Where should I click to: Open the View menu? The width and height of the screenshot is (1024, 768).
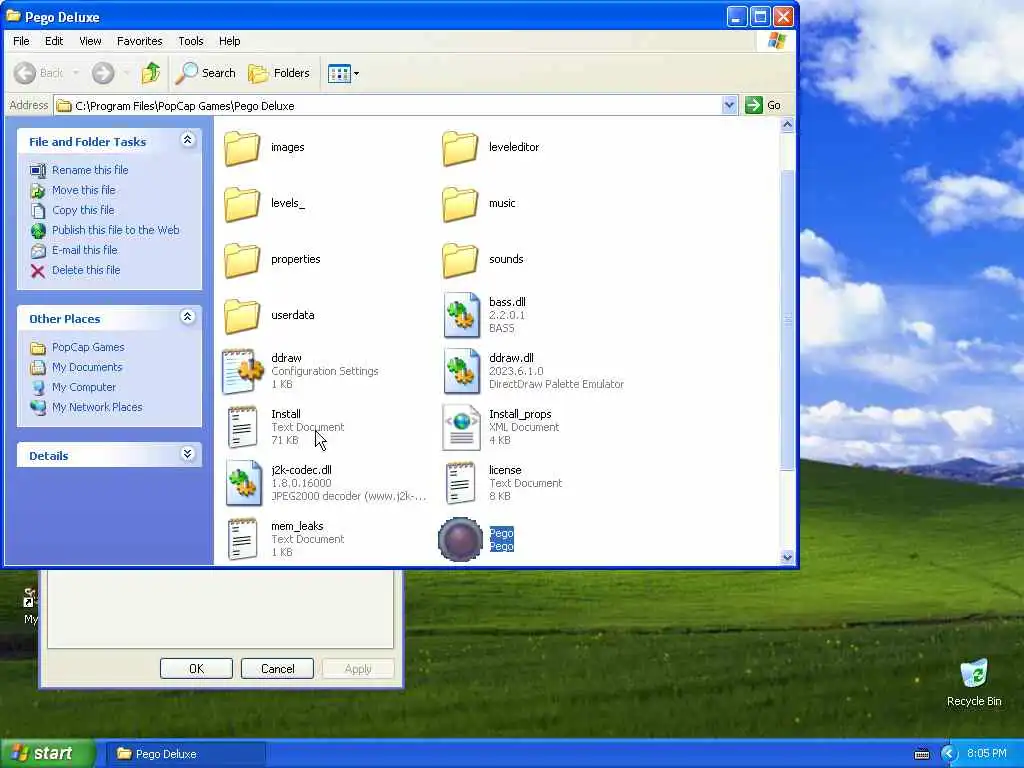point(90,41)
